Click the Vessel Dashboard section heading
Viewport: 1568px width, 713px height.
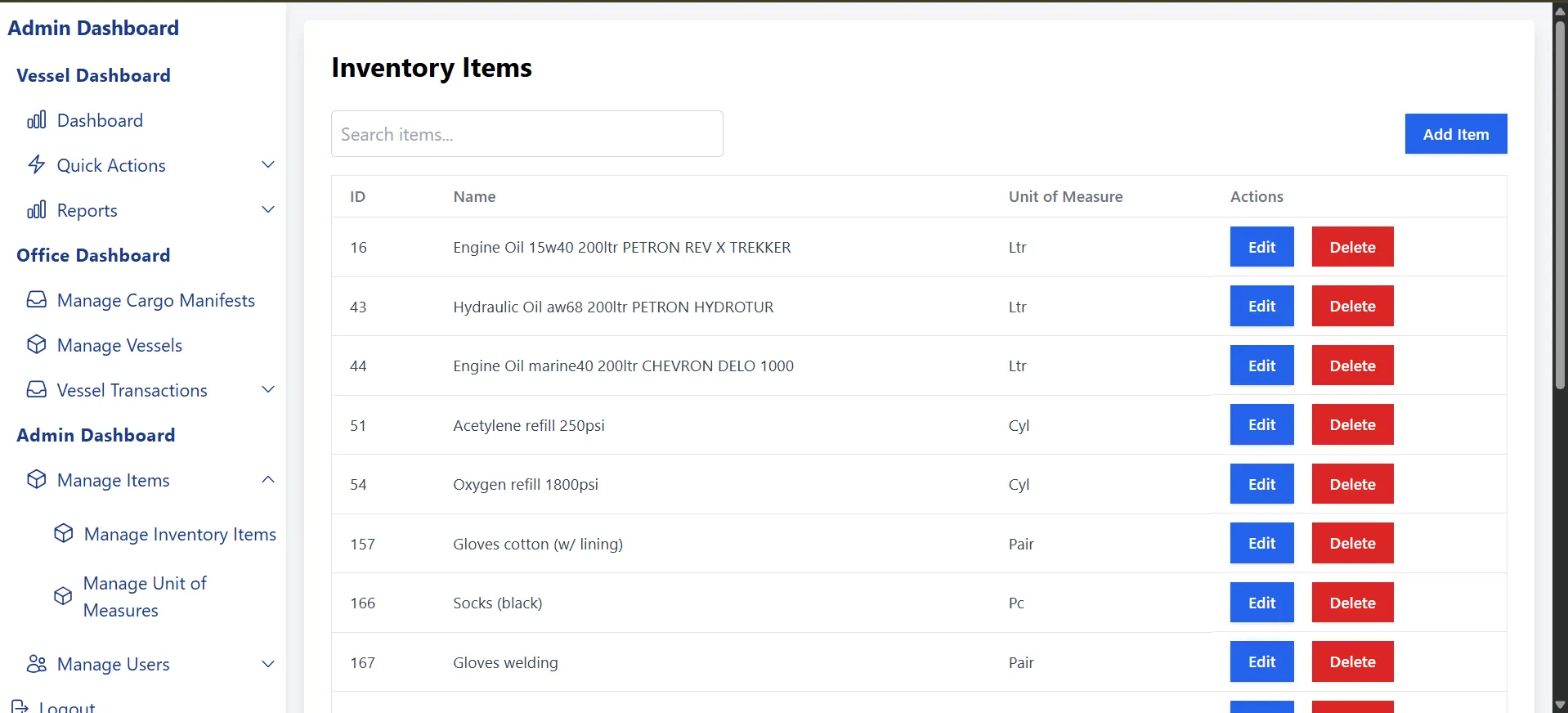pos(93,75)
